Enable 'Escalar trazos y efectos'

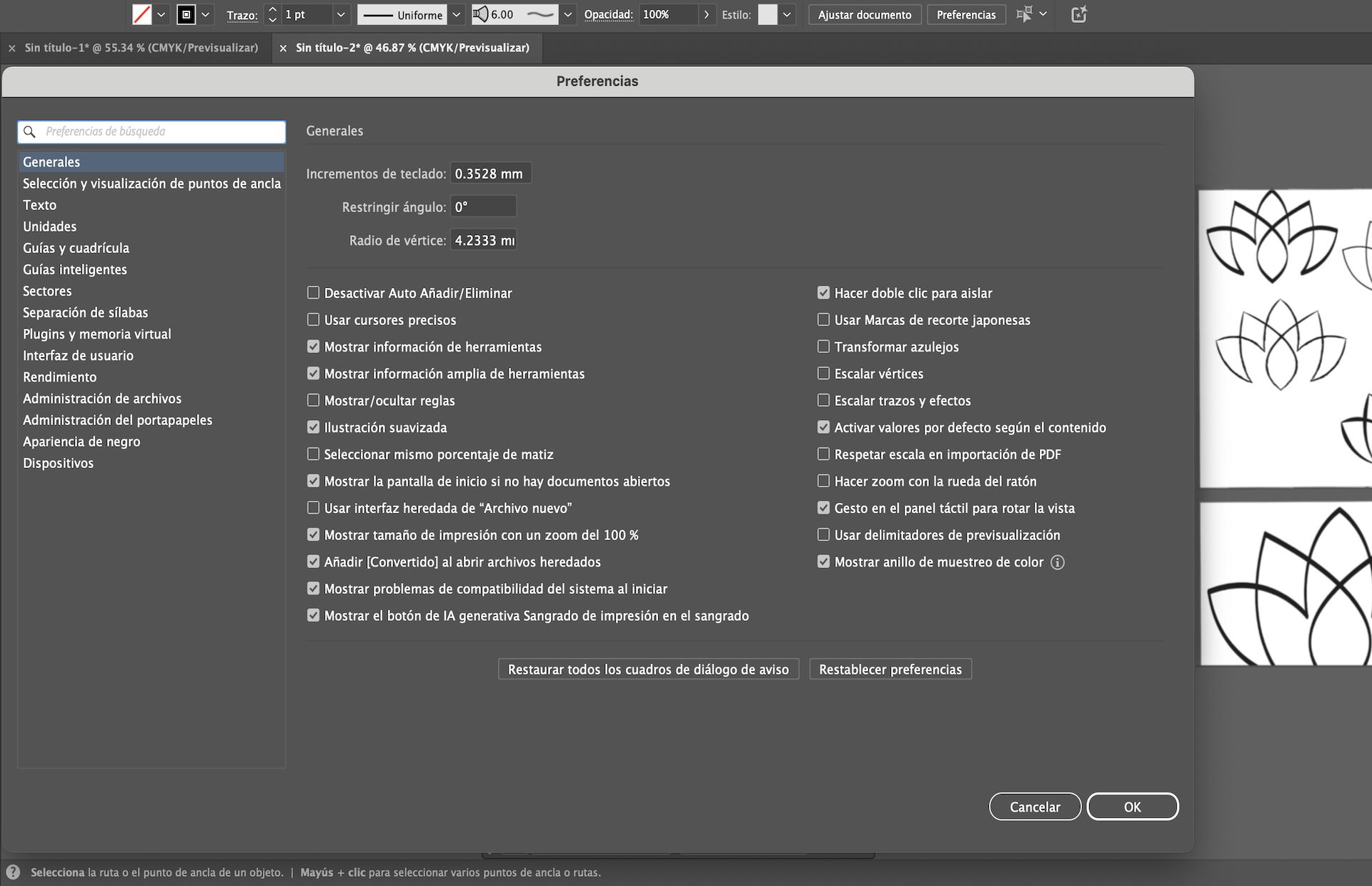pos(823,400)
